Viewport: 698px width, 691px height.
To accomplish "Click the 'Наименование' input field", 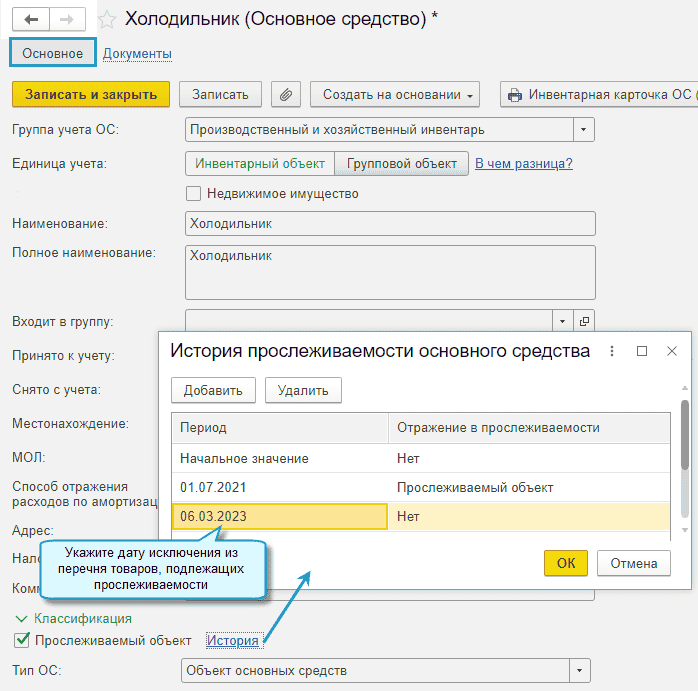I will click(390, 224).
